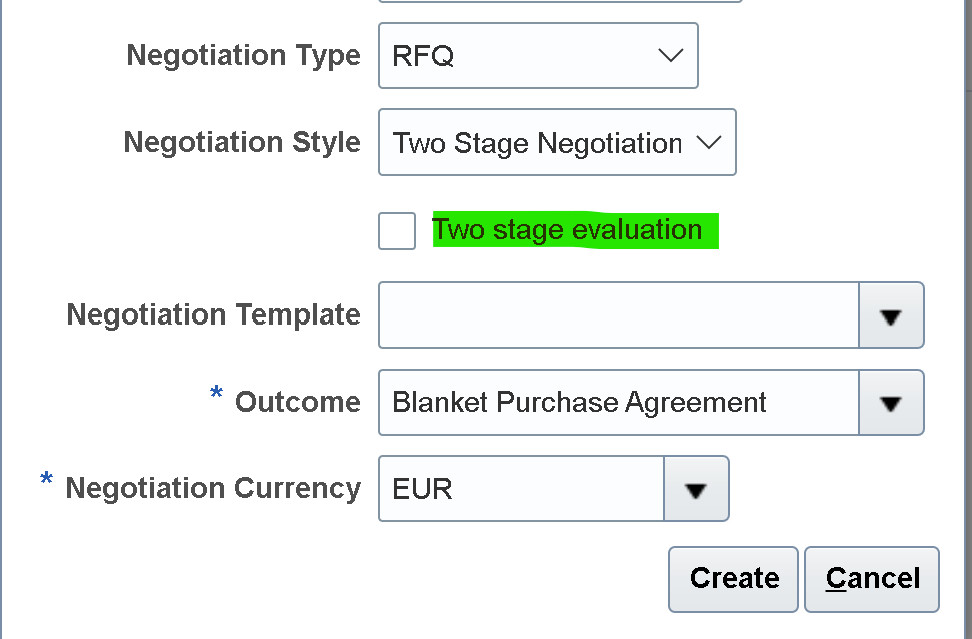Open the Negotiation Type dropdown

[x=670, y=55]
